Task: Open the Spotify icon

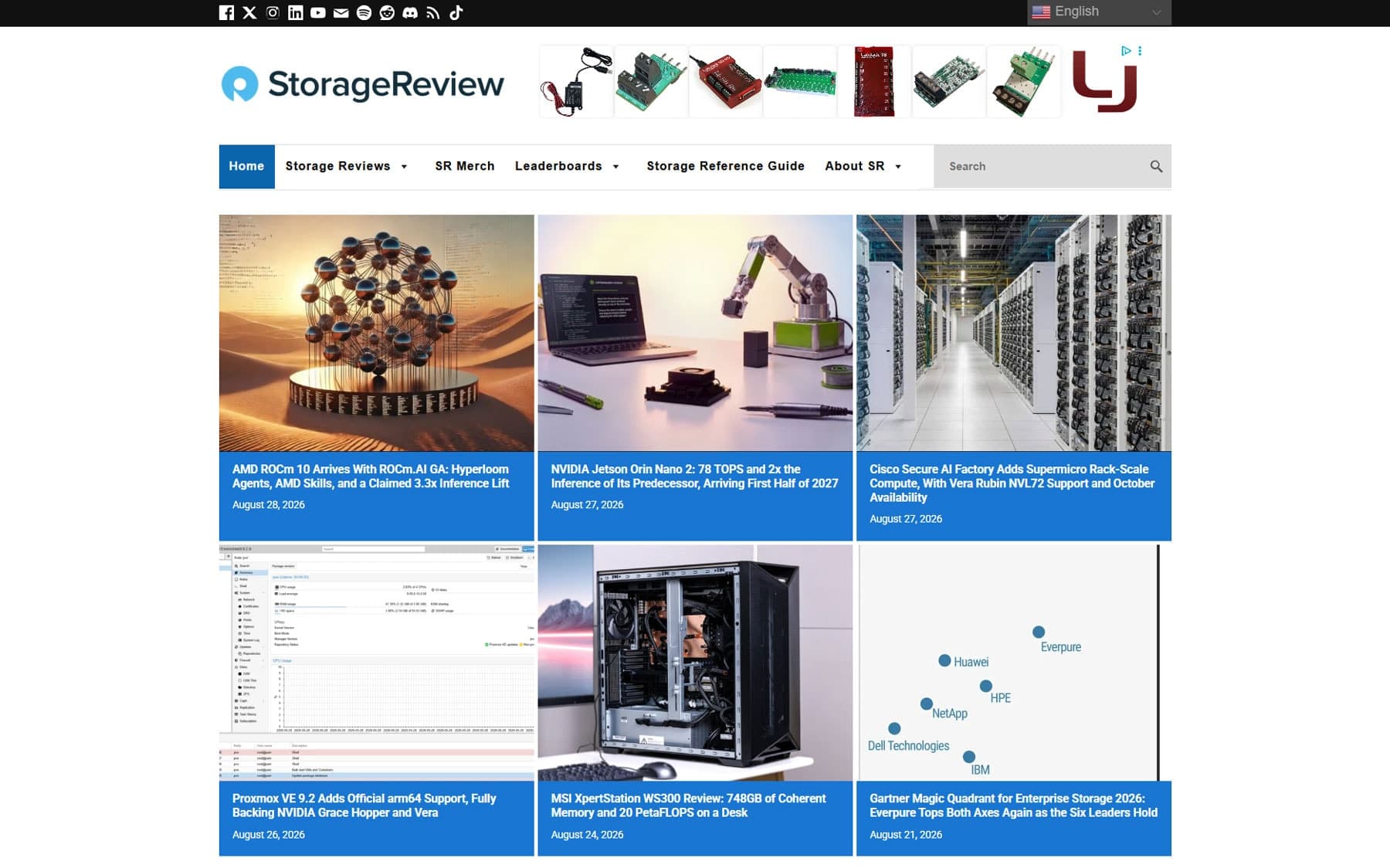Action: [364, 12]
